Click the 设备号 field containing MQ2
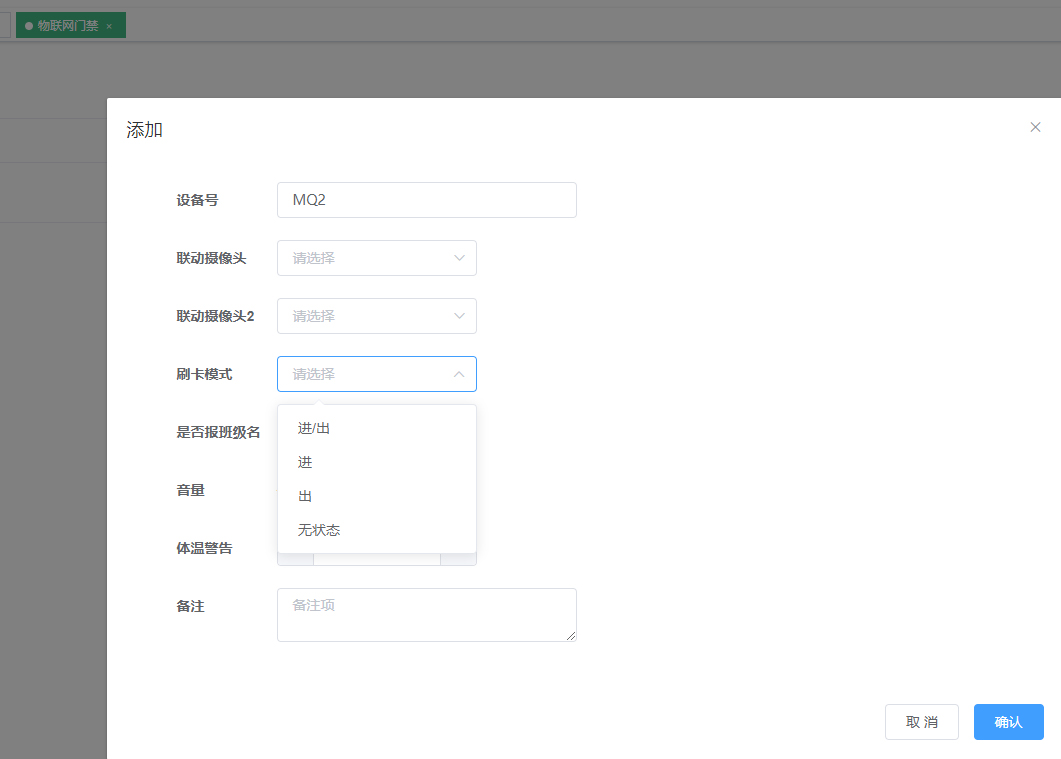The image size is (1061, 759). coord(426,200)
